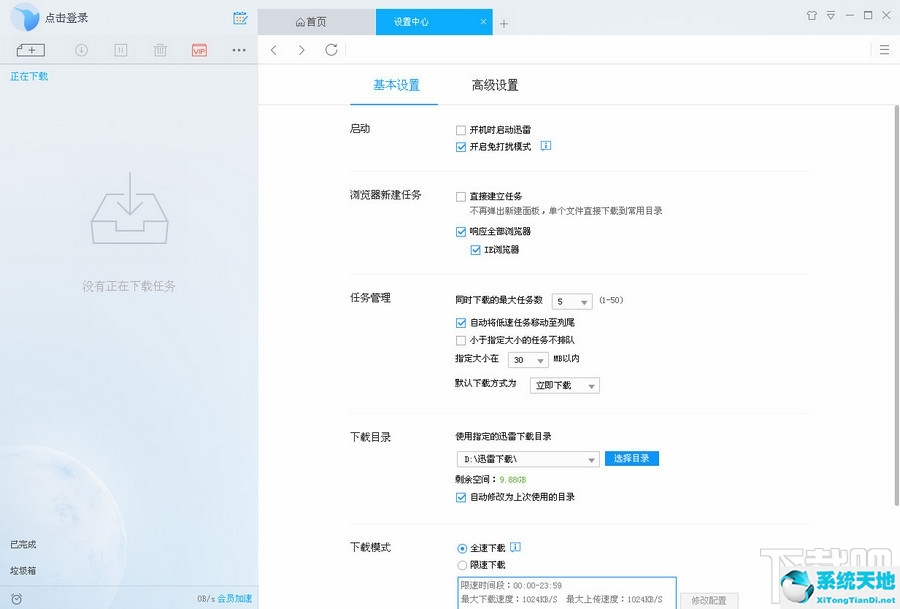Toggle 自动修改为上次使用的目录 checkbox

(461, 498)
